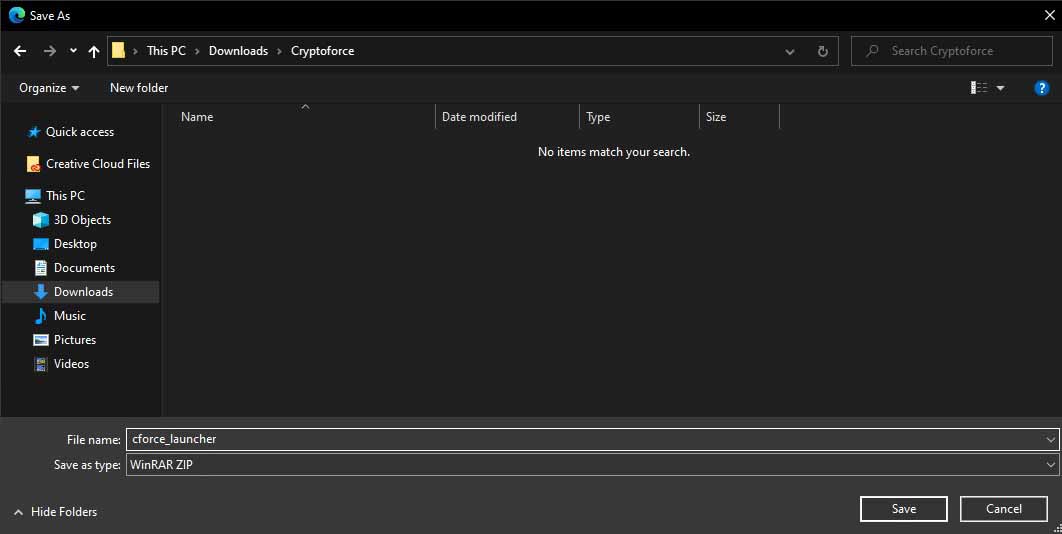Click the change view layout icon
The image size is (1062, 534).
tap(979, 88)
